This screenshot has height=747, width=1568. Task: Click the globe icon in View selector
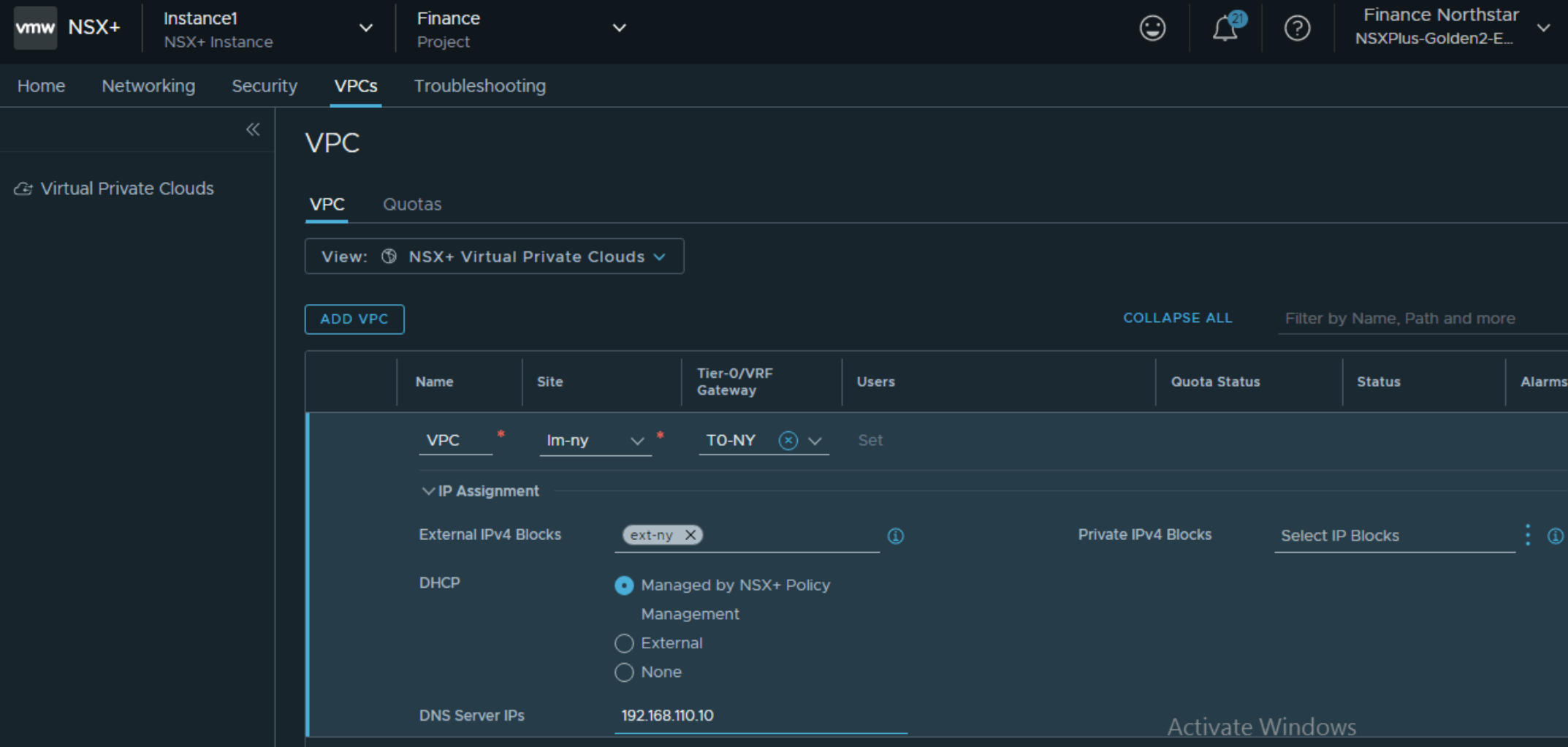pyautogui.click(x=389, y=257)
